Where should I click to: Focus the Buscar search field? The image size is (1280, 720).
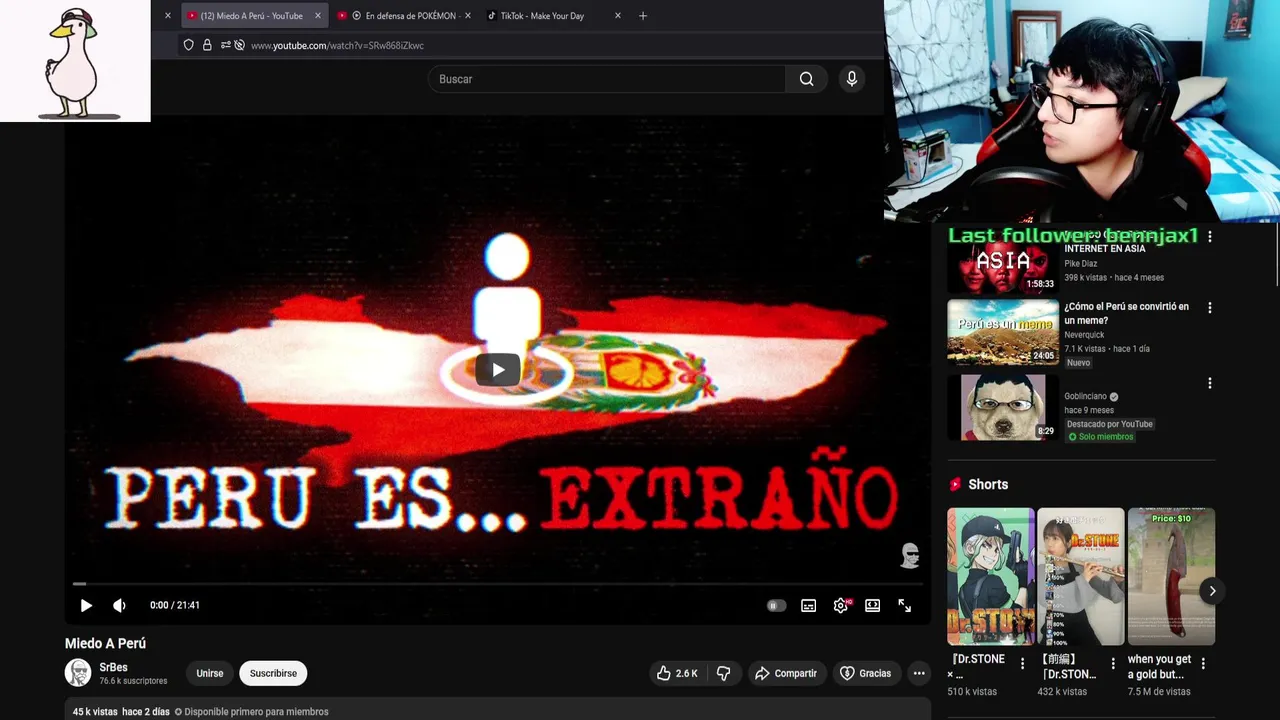point(607,79)
